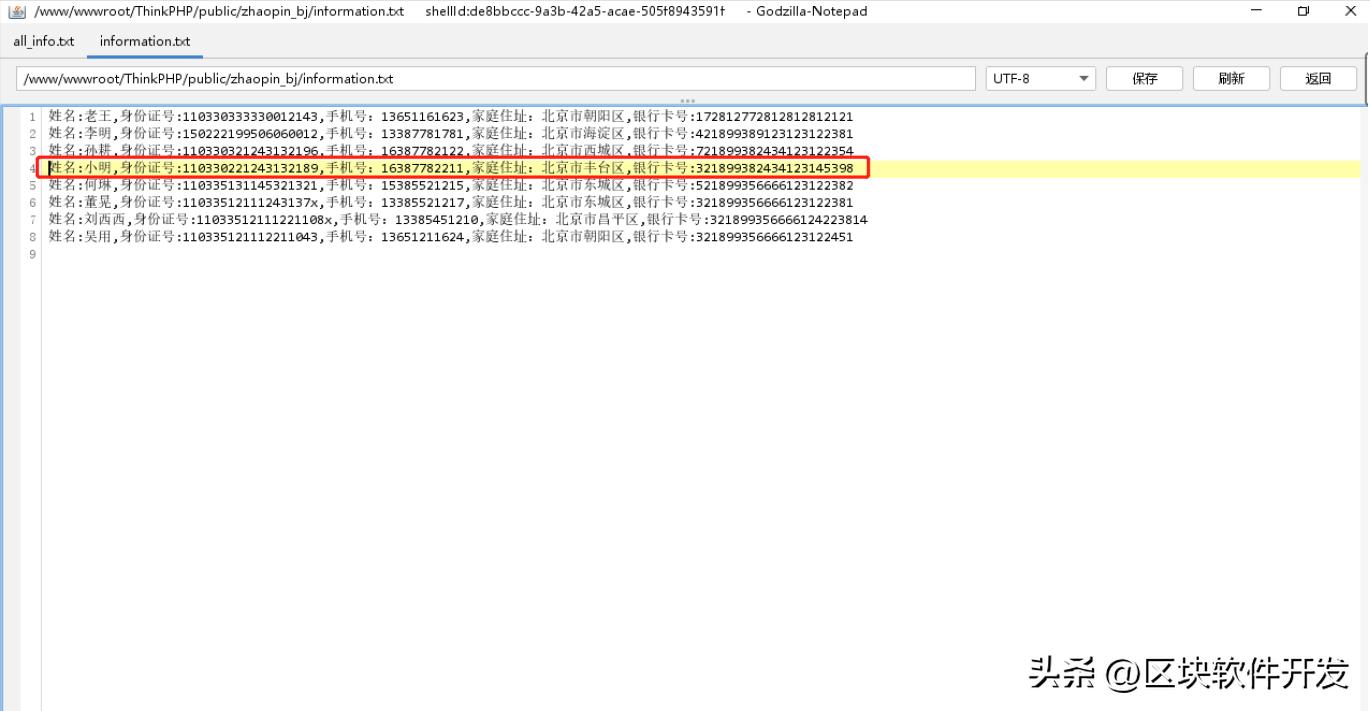Click the line with 姓名:吴用

click(451, 237)
